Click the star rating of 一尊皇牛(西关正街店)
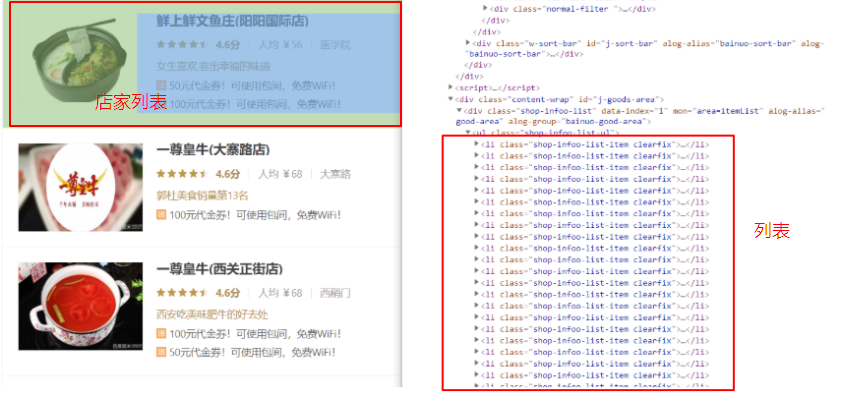Image resolution: width=847 pixels, height=402 pixels. point(183,293)
